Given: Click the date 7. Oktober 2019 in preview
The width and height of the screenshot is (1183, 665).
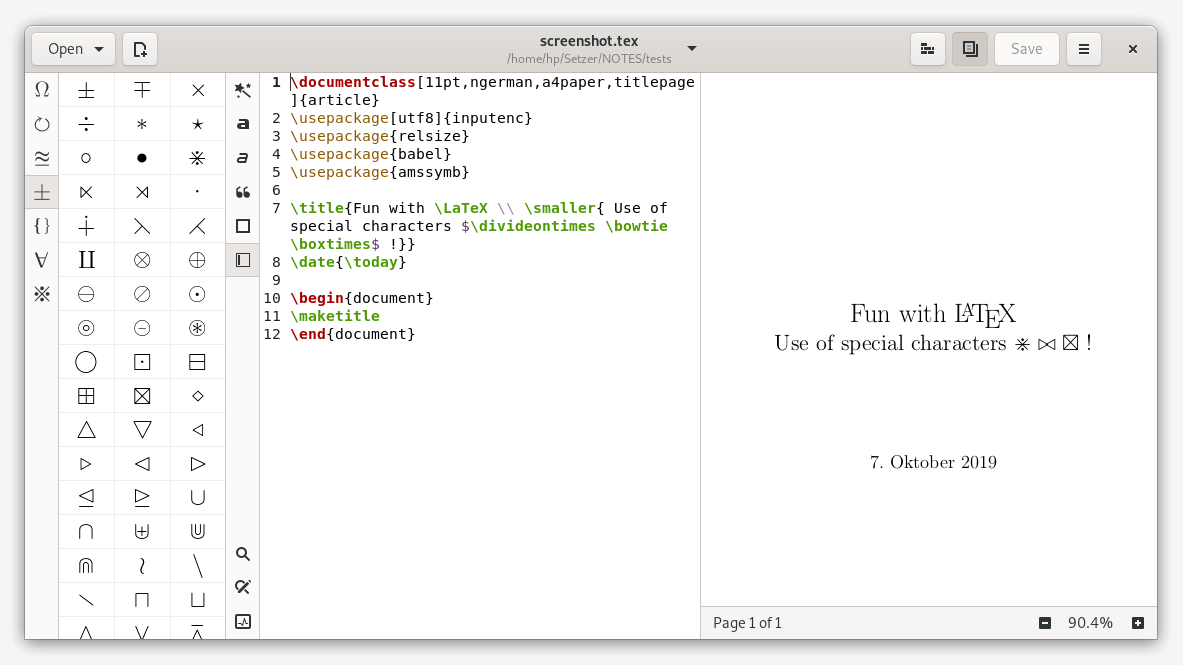Looking at the screenshot, I should 933,462.
